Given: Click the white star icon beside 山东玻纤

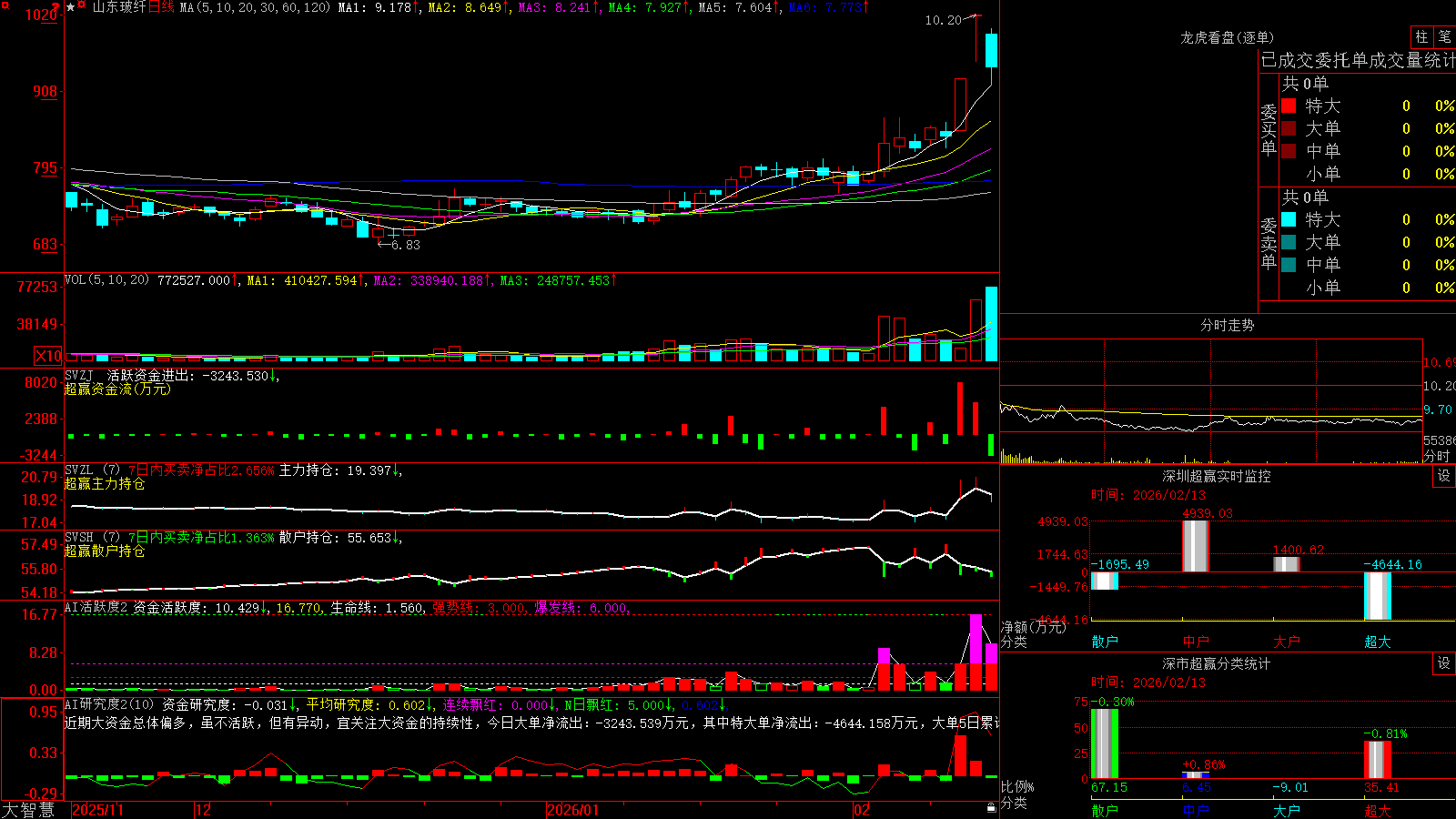Looking at the screenshot, I should [x=71, y=7].
